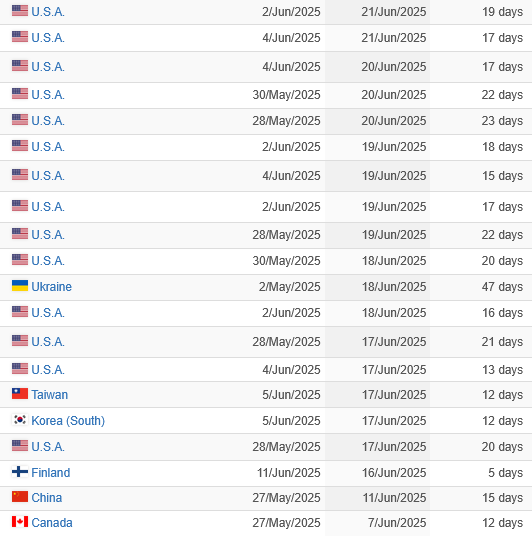Select the 16/Jun/2025 date cell
Image resolution: width=532 pixels, height=536 pixels.
coord(394,472)
